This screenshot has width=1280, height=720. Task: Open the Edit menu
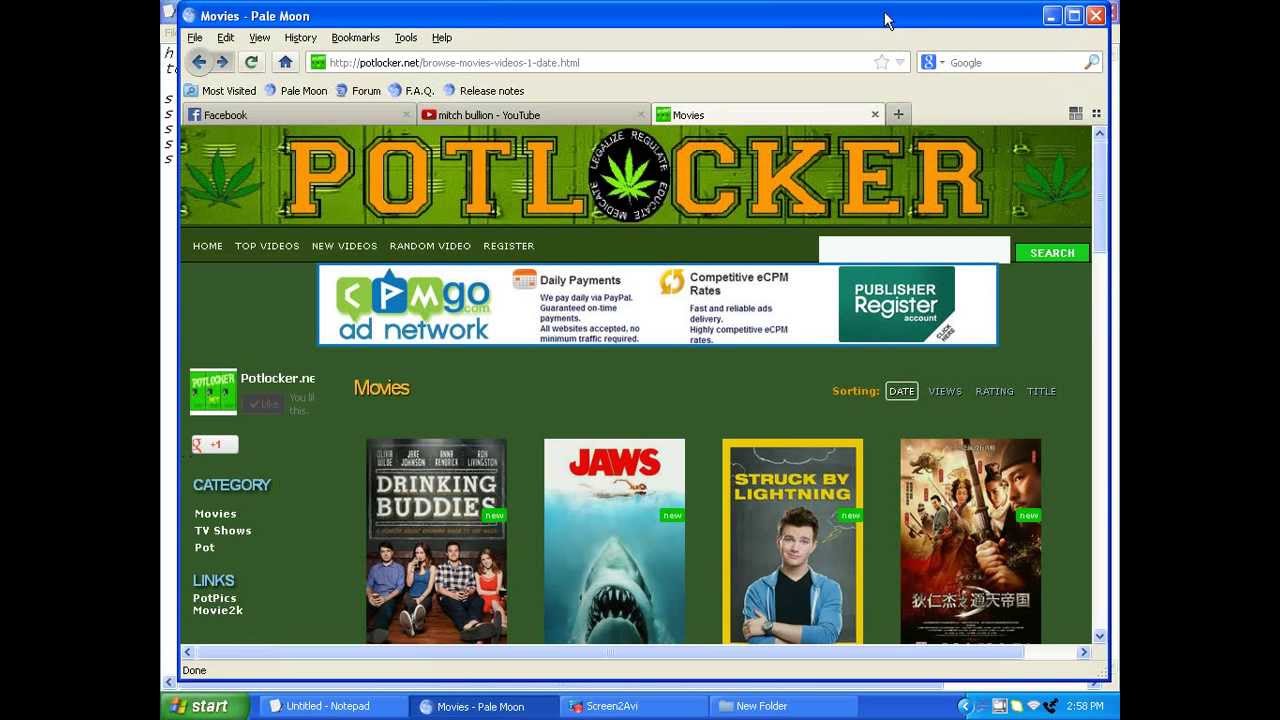(x=226, y=38)
